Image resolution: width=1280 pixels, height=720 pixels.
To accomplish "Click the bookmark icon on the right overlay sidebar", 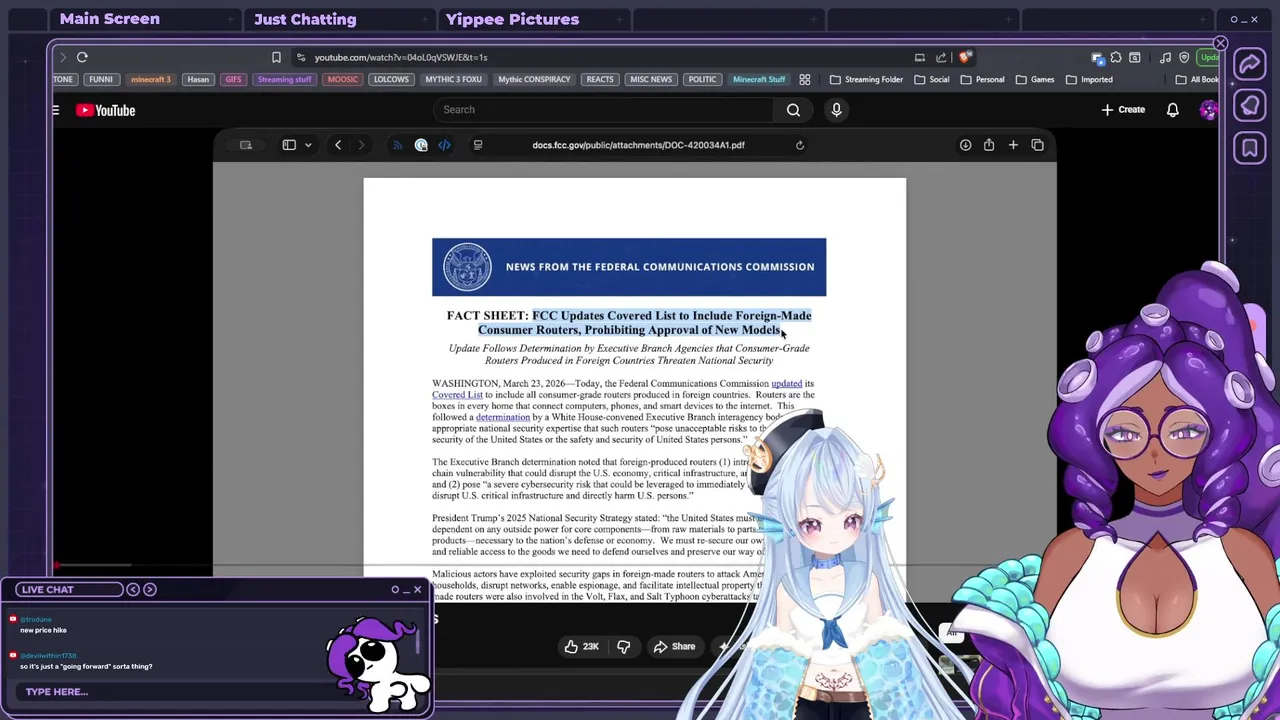I will coord(1250,148).
